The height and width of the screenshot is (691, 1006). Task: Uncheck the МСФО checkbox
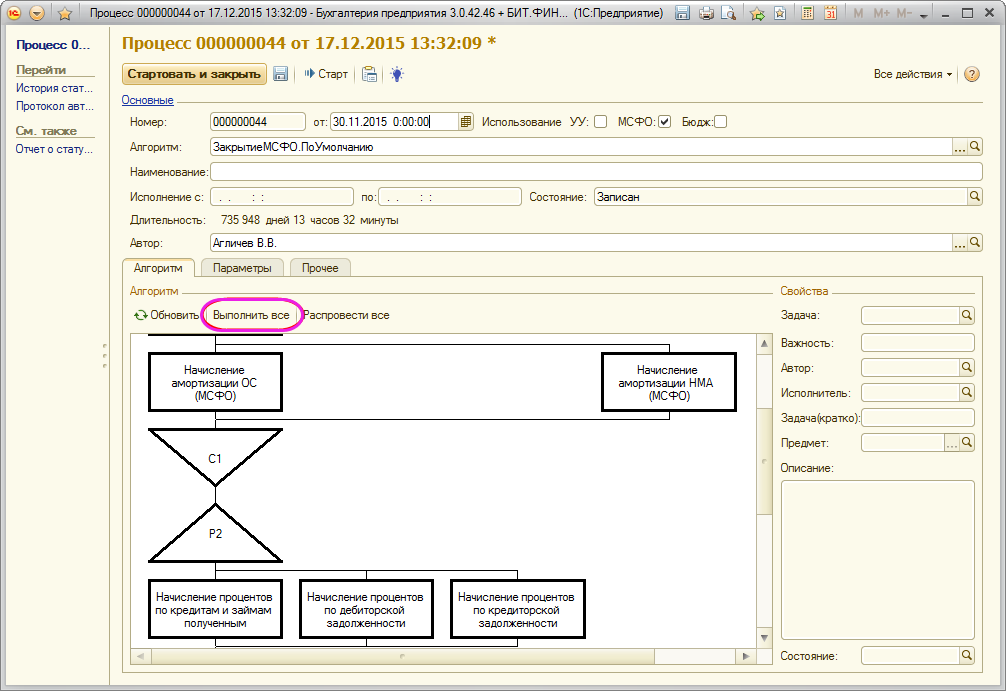pos(664,122)
